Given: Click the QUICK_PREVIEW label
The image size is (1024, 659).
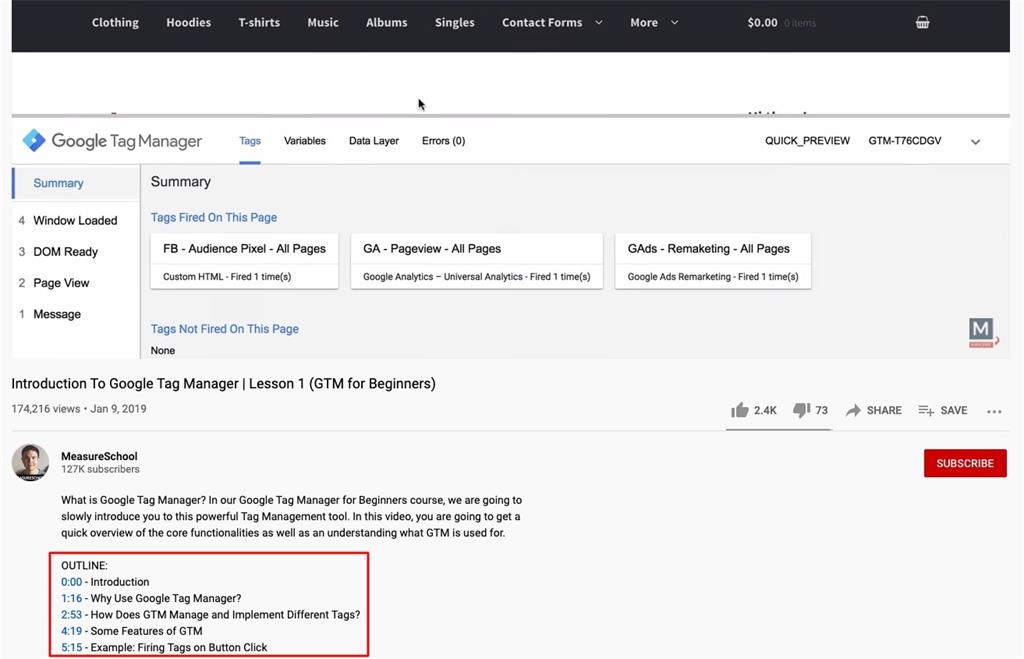Looking at the screenshot, I should 807,140.
